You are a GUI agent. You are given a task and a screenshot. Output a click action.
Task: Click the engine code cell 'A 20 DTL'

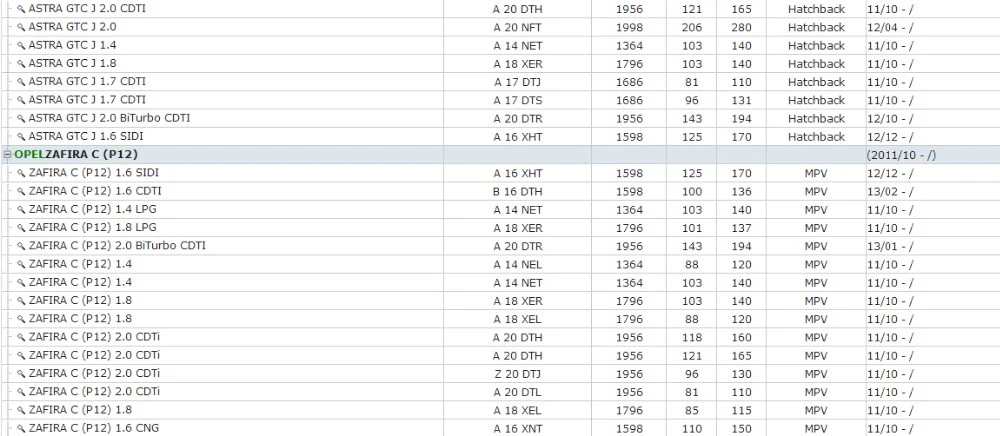coord(518,392)
